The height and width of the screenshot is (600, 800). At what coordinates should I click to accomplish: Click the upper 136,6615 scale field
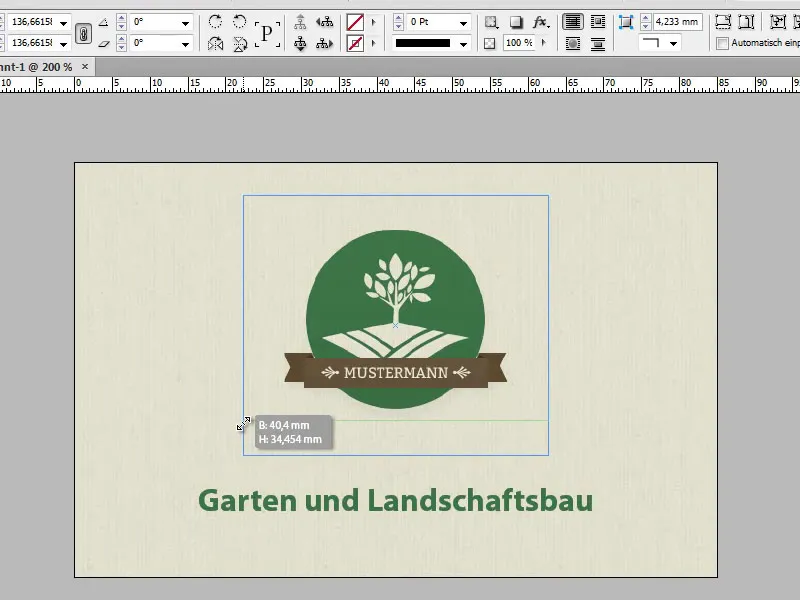[x=32, y=22]
